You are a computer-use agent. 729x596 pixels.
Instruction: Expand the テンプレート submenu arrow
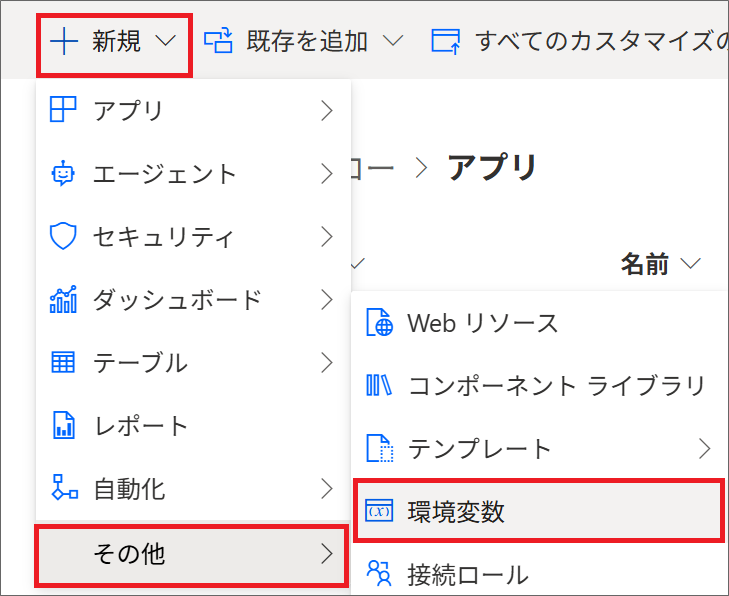point(705,449)
